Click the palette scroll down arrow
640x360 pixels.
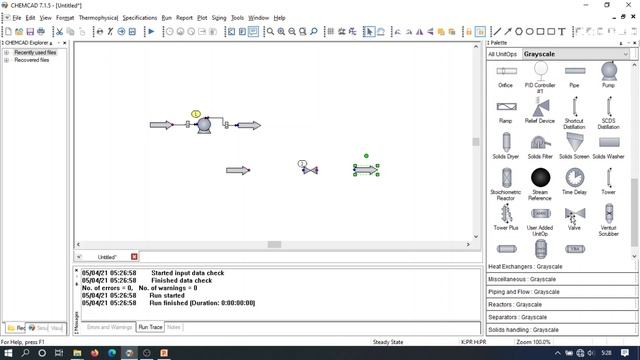[634, 256]
